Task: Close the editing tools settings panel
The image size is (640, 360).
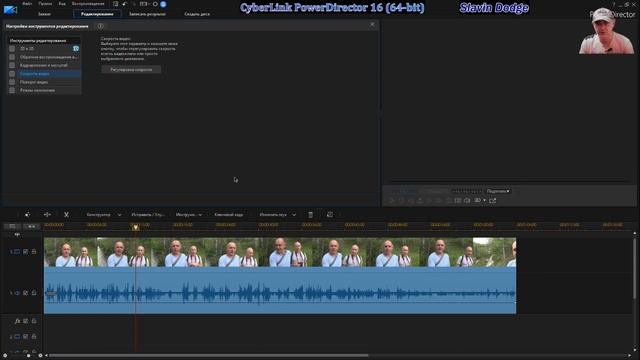Action: click(x=372, y=24)
